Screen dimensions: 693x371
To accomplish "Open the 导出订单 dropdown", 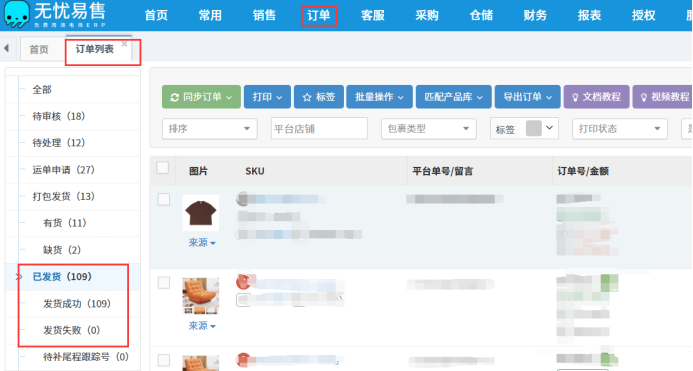I will pyautogui.click(x=528, y=97).
